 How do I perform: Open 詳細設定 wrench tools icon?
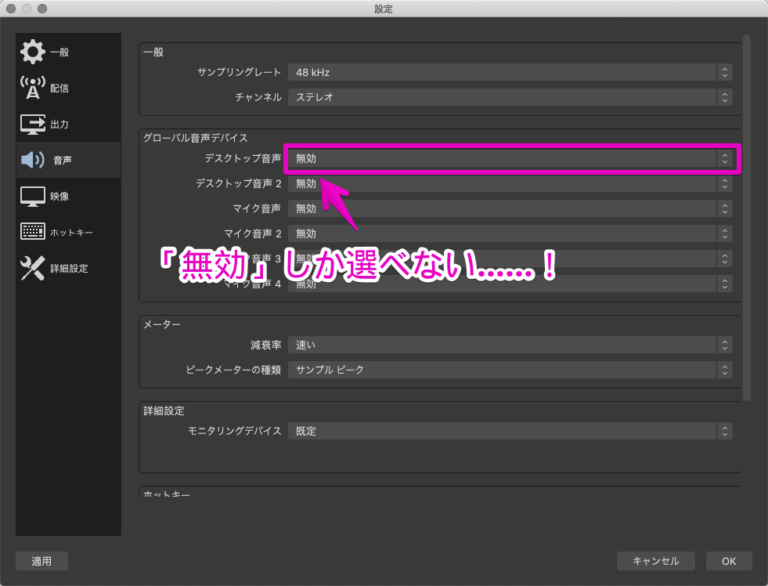pyautogui.click(x=32, y=268)
